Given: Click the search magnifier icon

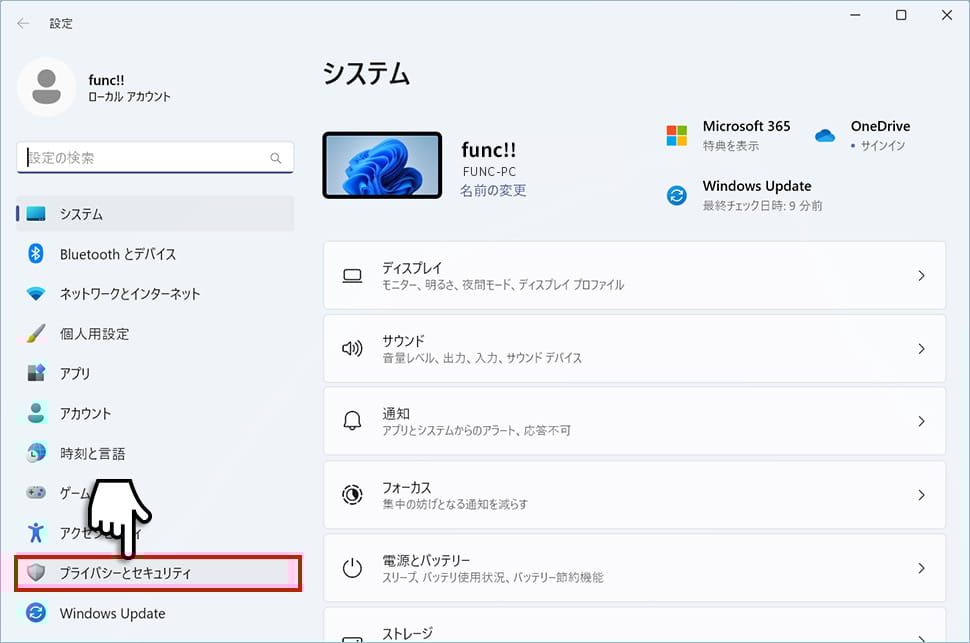Looking at the screenshot, I should 276,158.
